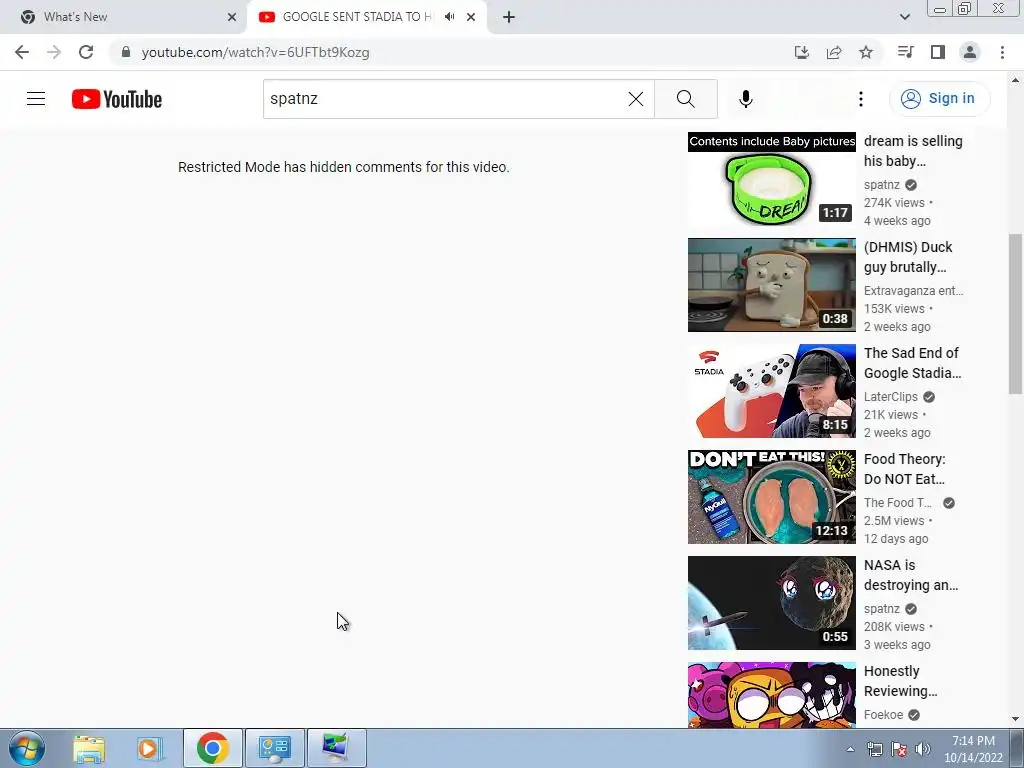This screenshot has width=1024, height=768.
Task: Bookmark this tab with star icon
Action: click(x=866, y=52)
